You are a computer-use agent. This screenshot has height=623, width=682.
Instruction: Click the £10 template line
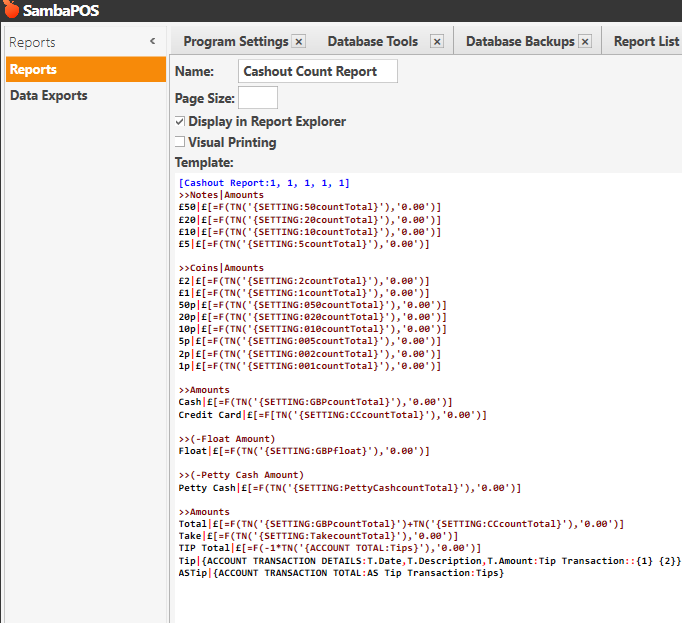tap(310, 232)
